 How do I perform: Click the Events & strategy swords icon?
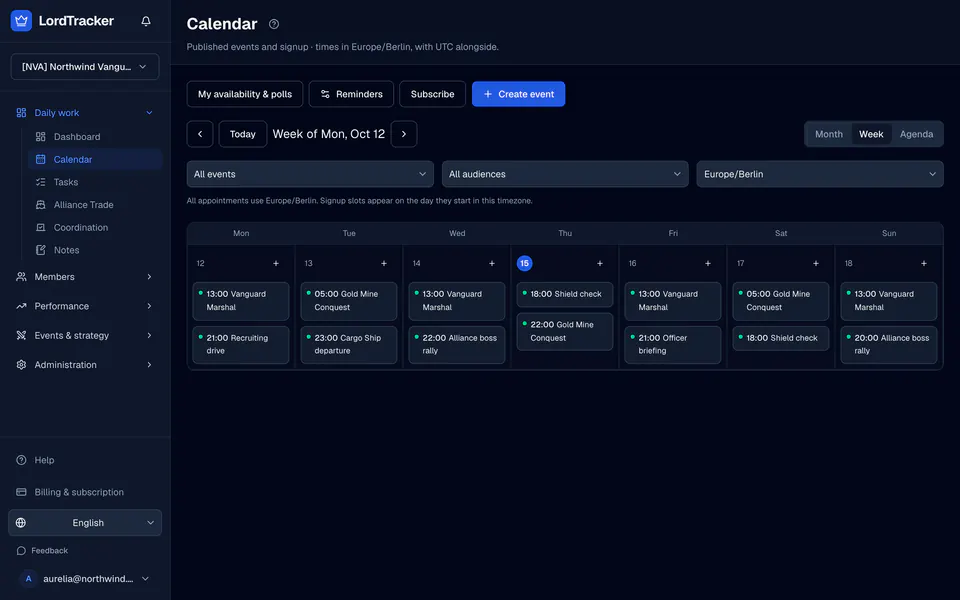pos(21,336)
